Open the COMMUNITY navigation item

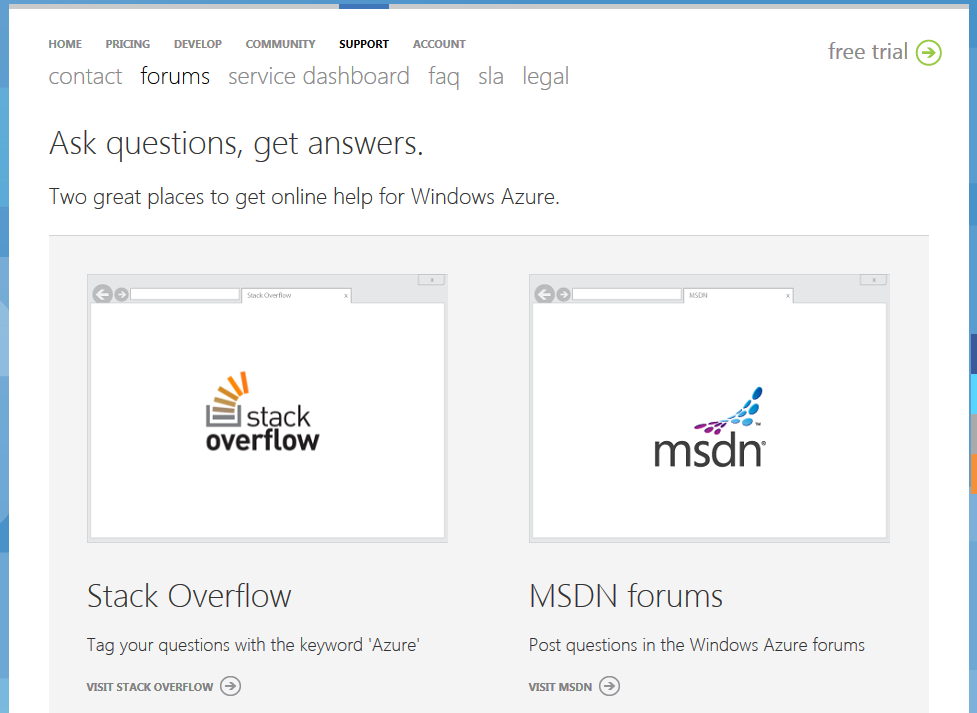tap(280, 44)
